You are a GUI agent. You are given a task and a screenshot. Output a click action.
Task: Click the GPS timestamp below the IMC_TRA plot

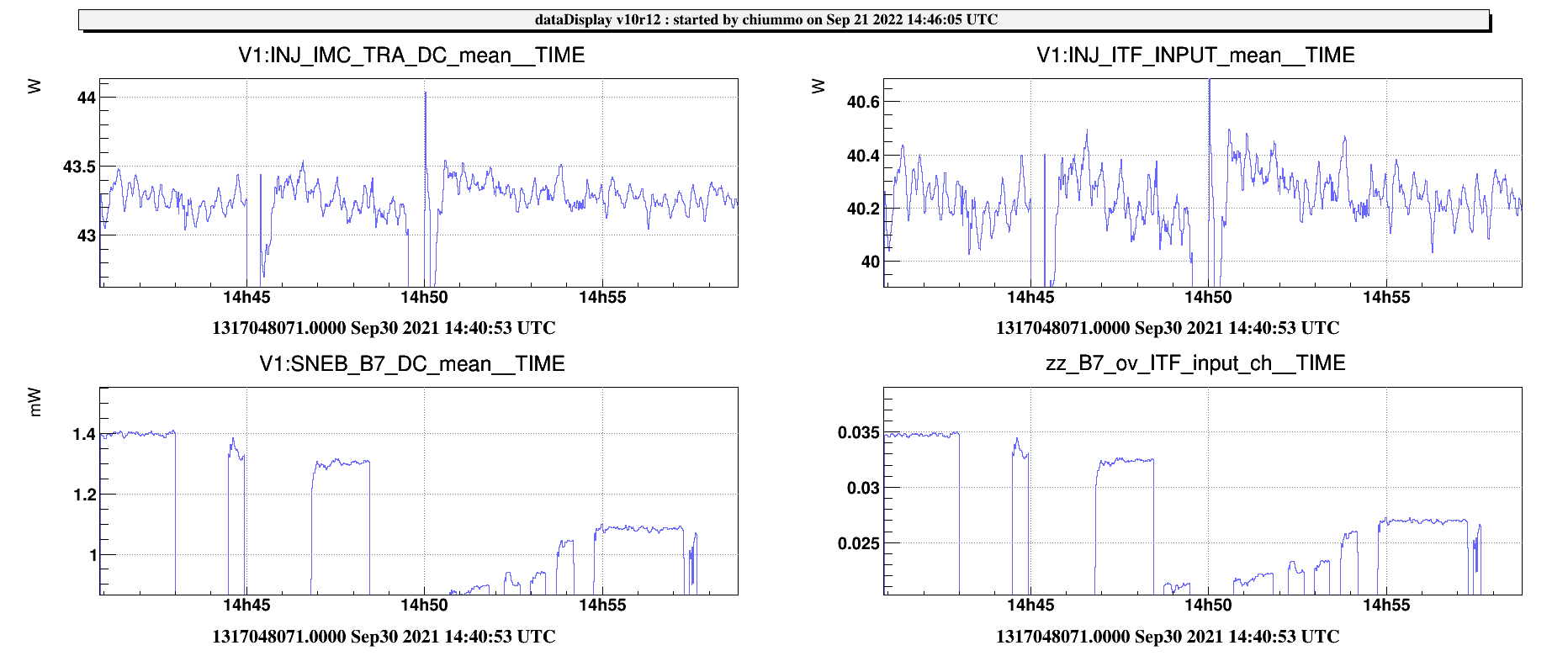(384, 328)
